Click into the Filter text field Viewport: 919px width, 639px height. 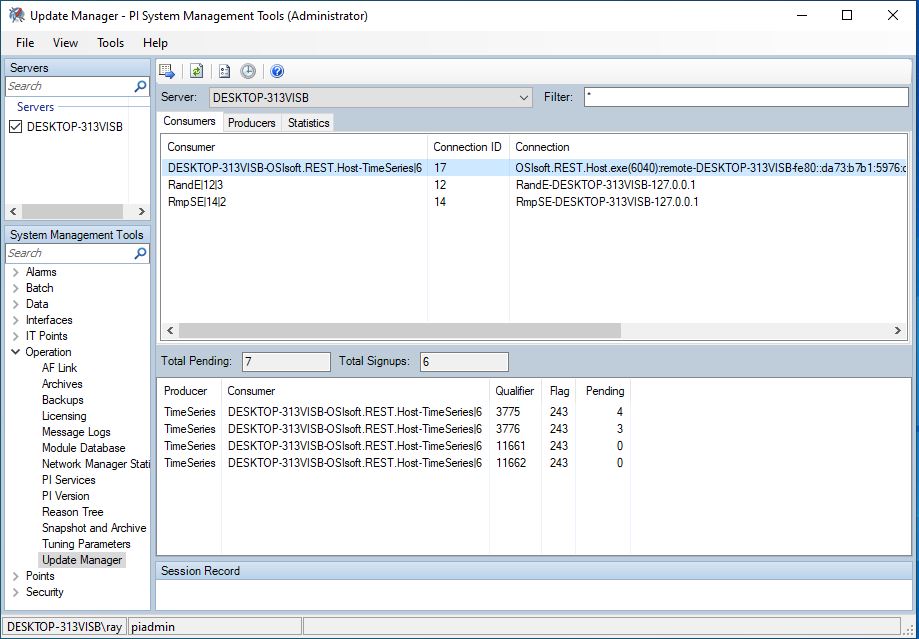pyautogui.click(x=744, y=98)
